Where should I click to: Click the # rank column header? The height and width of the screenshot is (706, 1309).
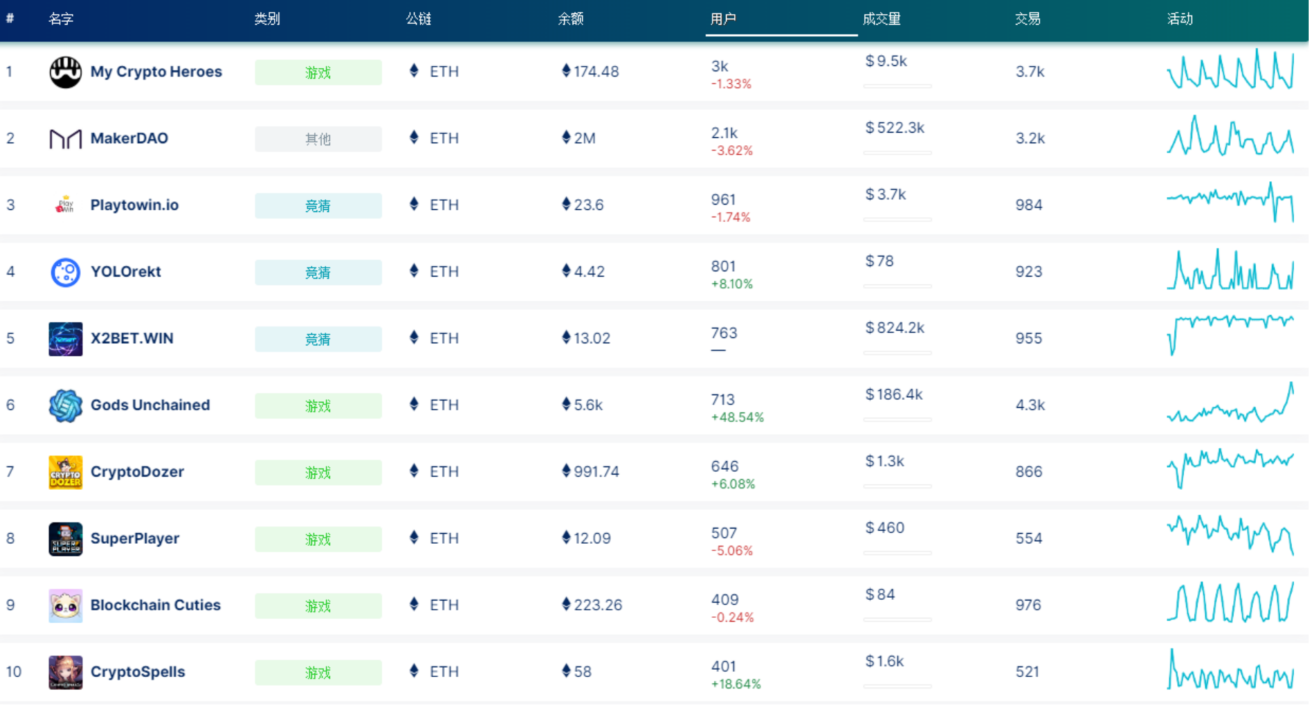click(10, 19)
